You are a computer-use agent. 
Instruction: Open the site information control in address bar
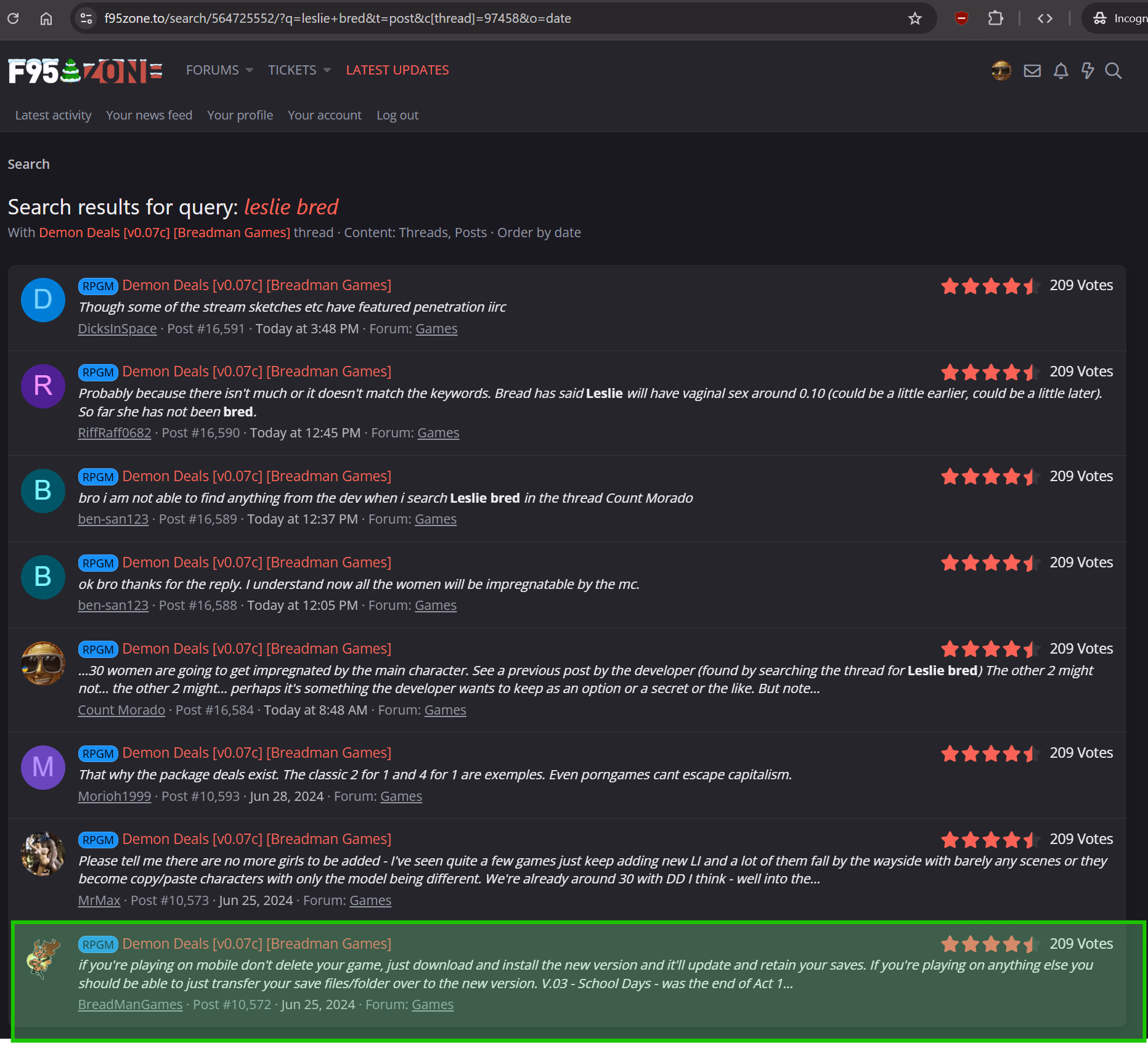(x=87, y=18)
